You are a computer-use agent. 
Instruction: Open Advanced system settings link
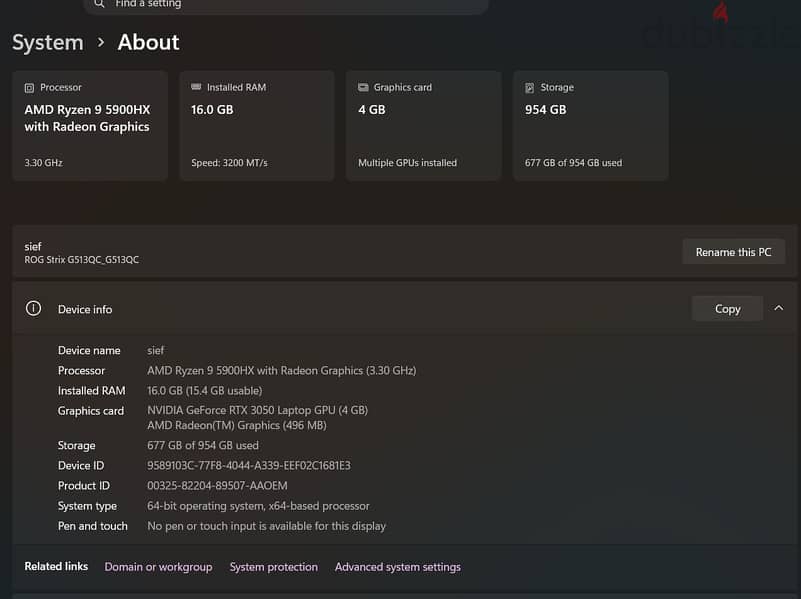point(397,567)
